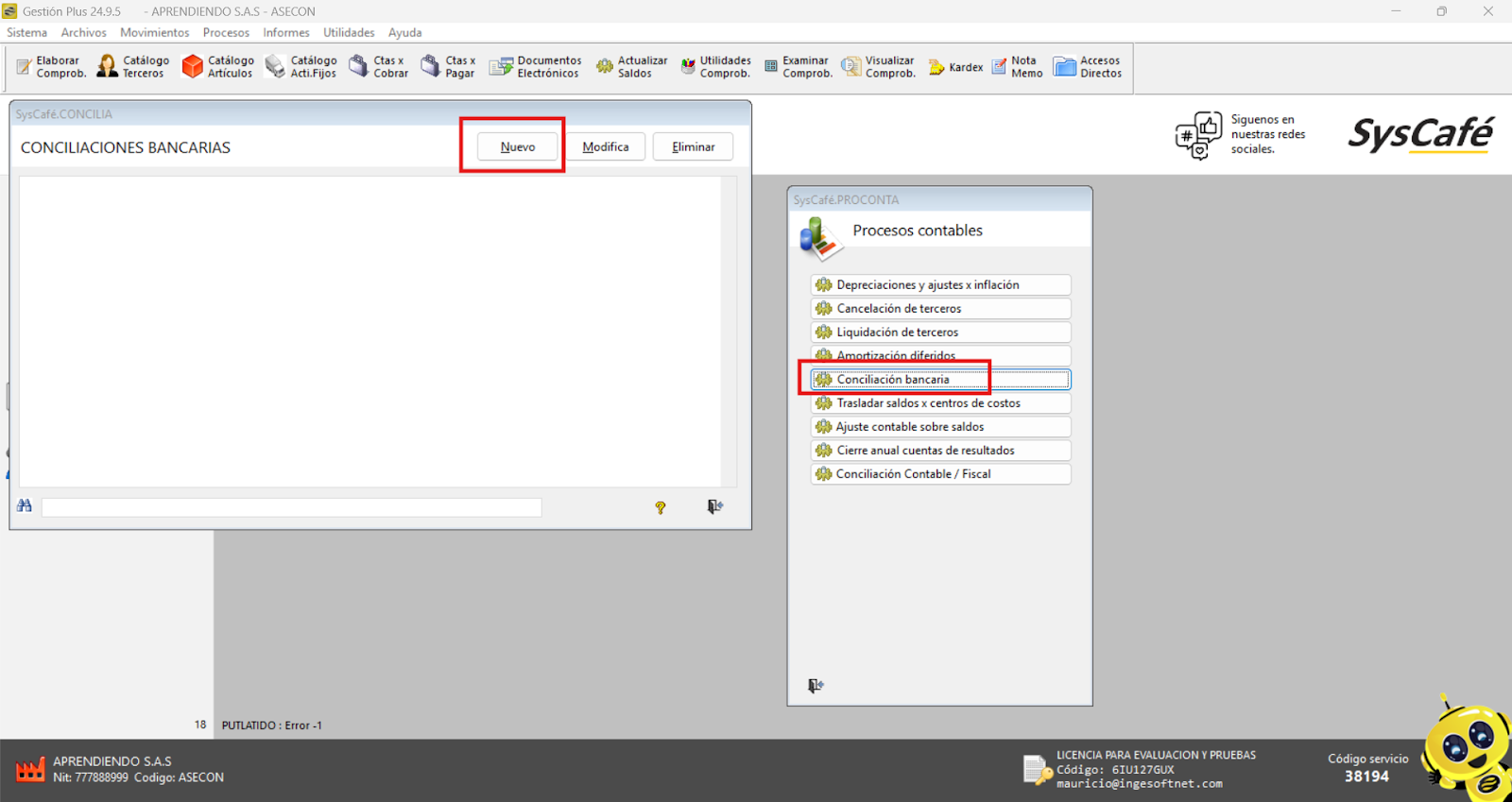Image resolution: width=1512 pixels, height=802 pixels.
Task: Click the binoculars search icon
Action: (25, 506)
